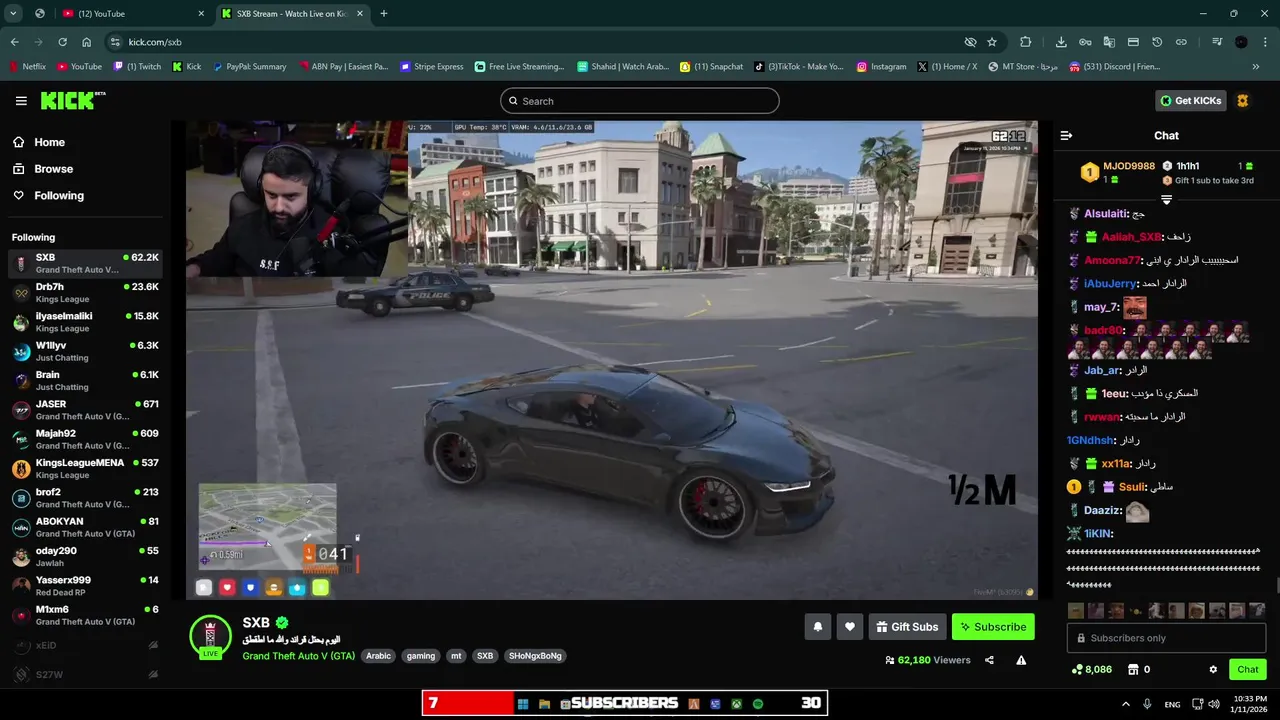Click the Windows Start button
Viewport: 1280px width, 720px height.
point(522,704)
